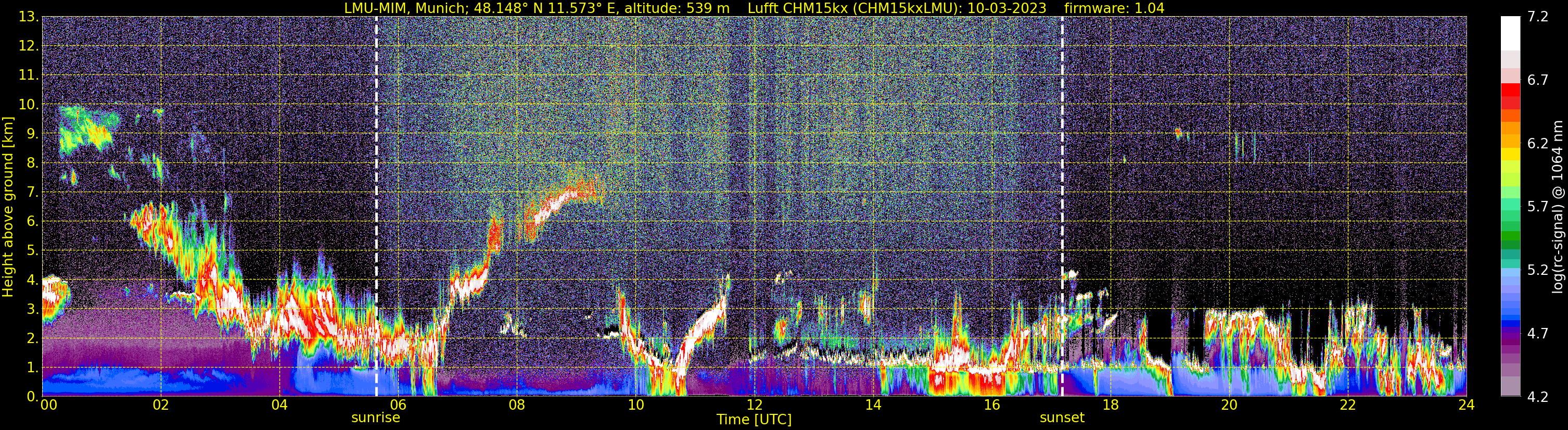Click the y-axis tick label '9.'

[32, 134]
